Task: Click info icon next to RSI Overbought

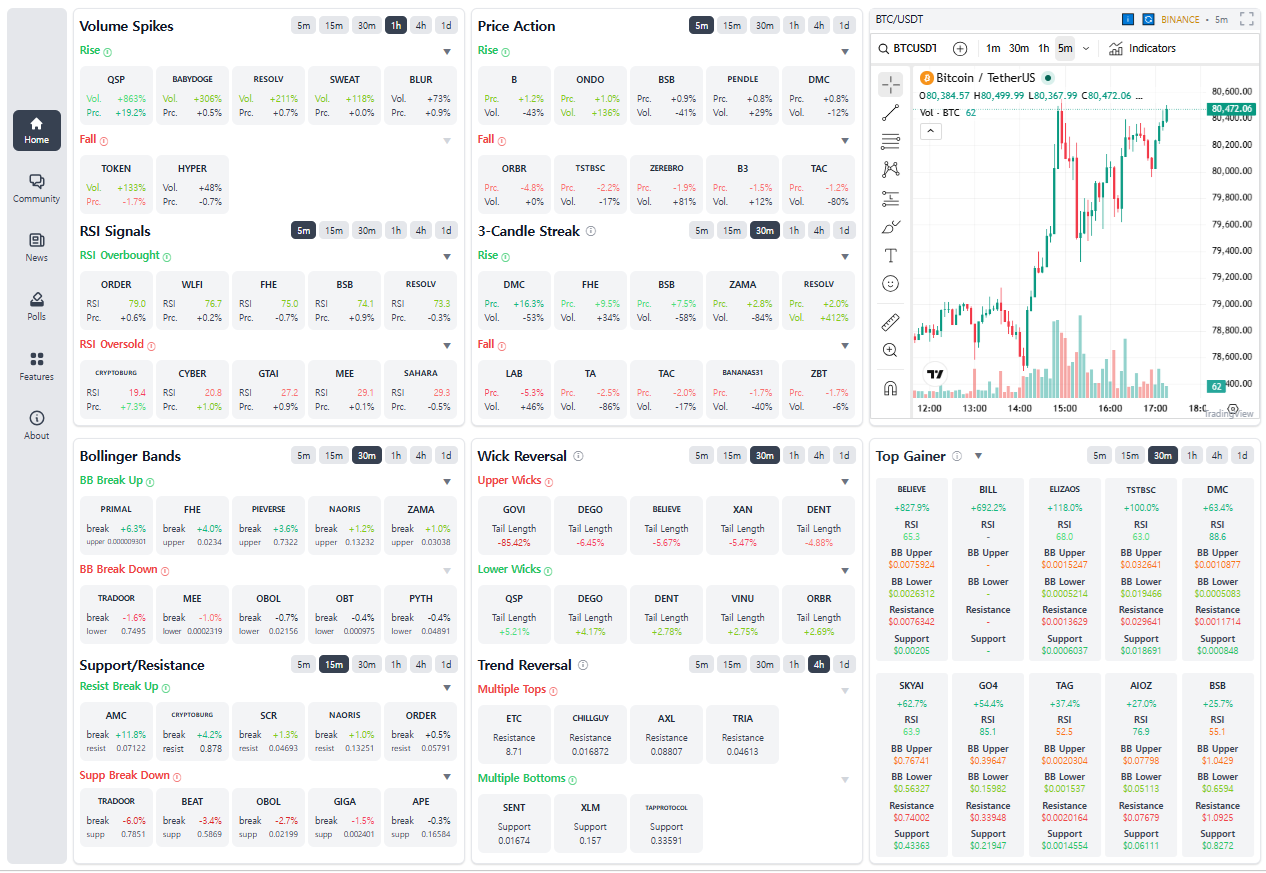Action: 167,257
